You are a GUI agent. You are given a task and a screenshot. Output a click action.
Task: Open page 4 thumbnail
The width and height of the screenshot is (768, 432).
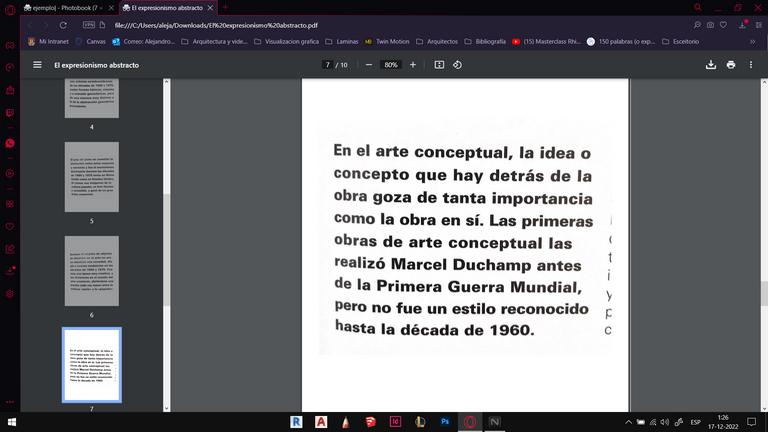(92, 98)
